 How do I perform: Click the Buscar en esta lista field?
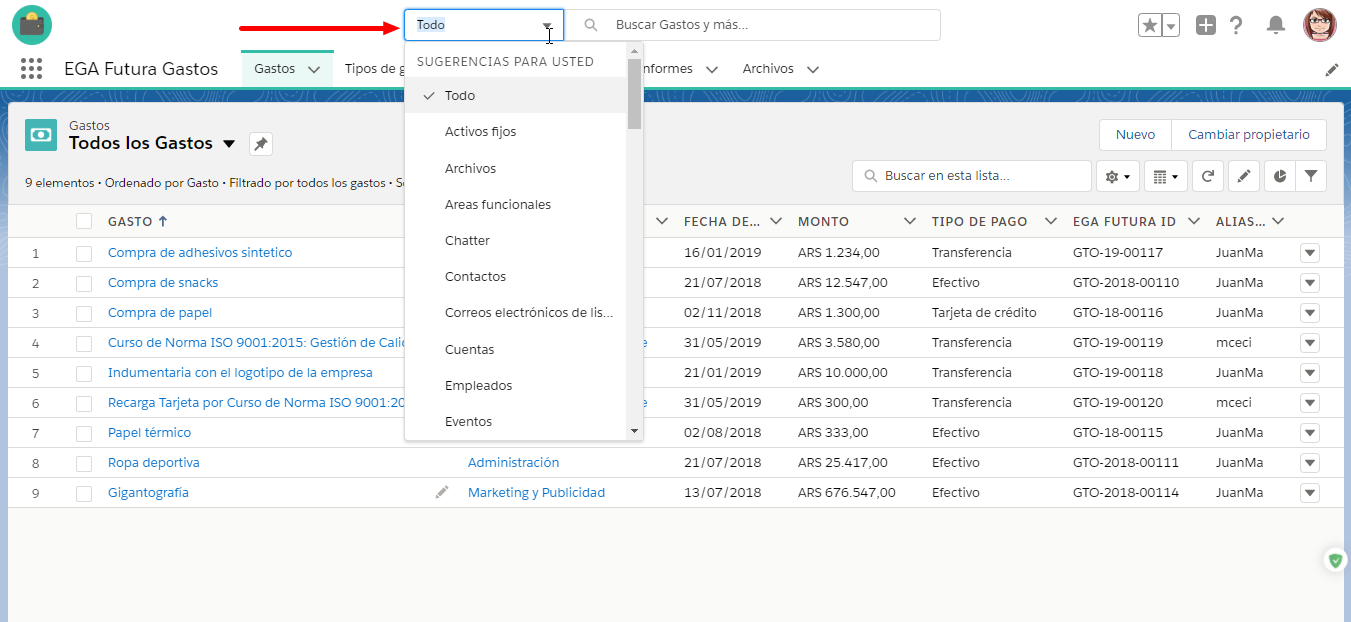[980, 176]
